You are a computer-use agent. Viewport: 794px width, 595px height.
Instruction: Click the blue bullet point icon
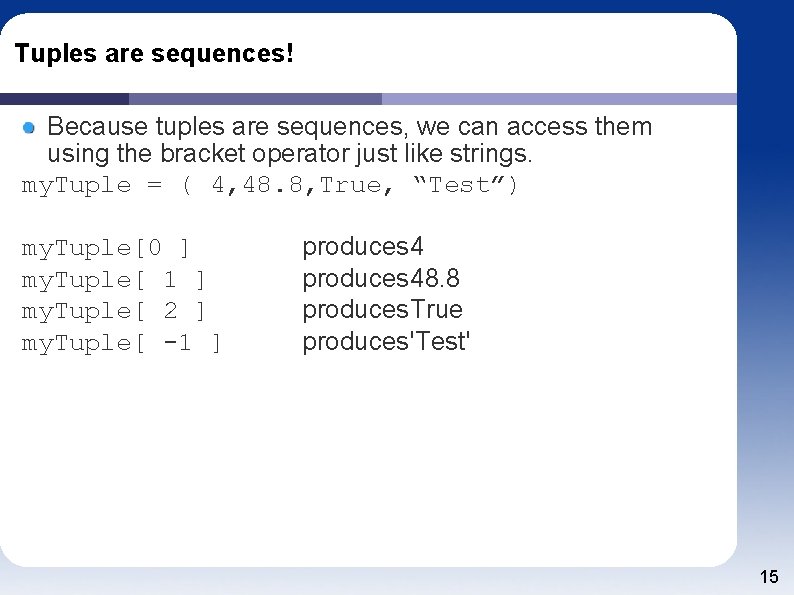click(30, 128)
